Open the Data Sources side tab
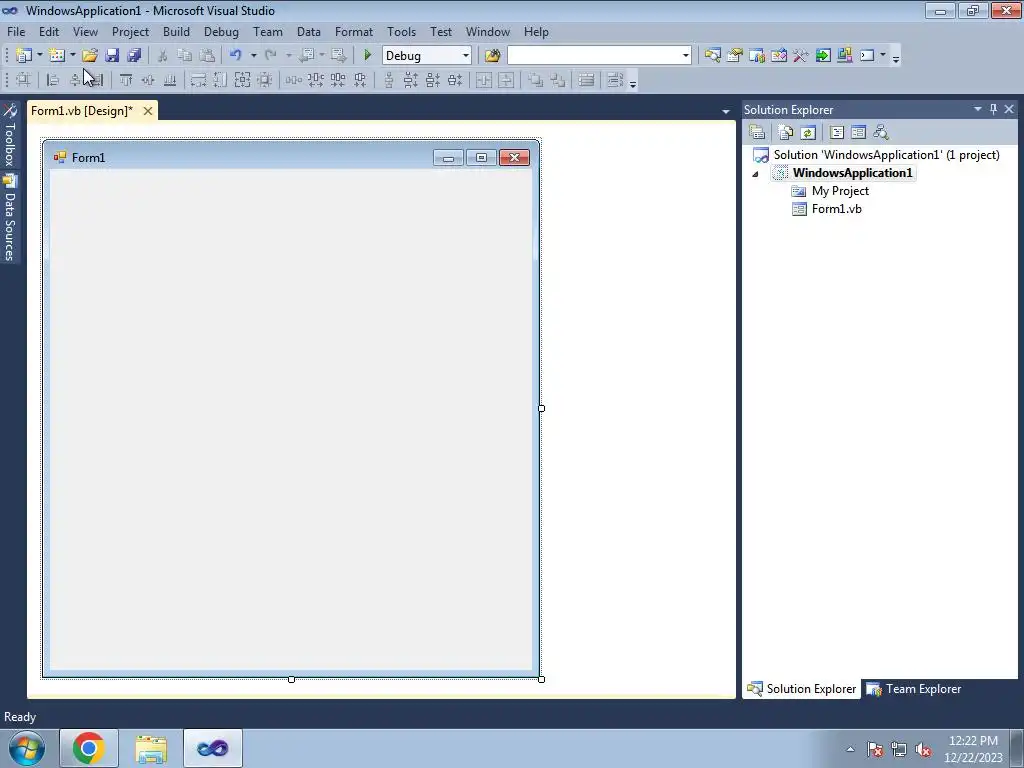Image resolution: width=1024 pixels, height=768 pixels. [x=10, y=219]
